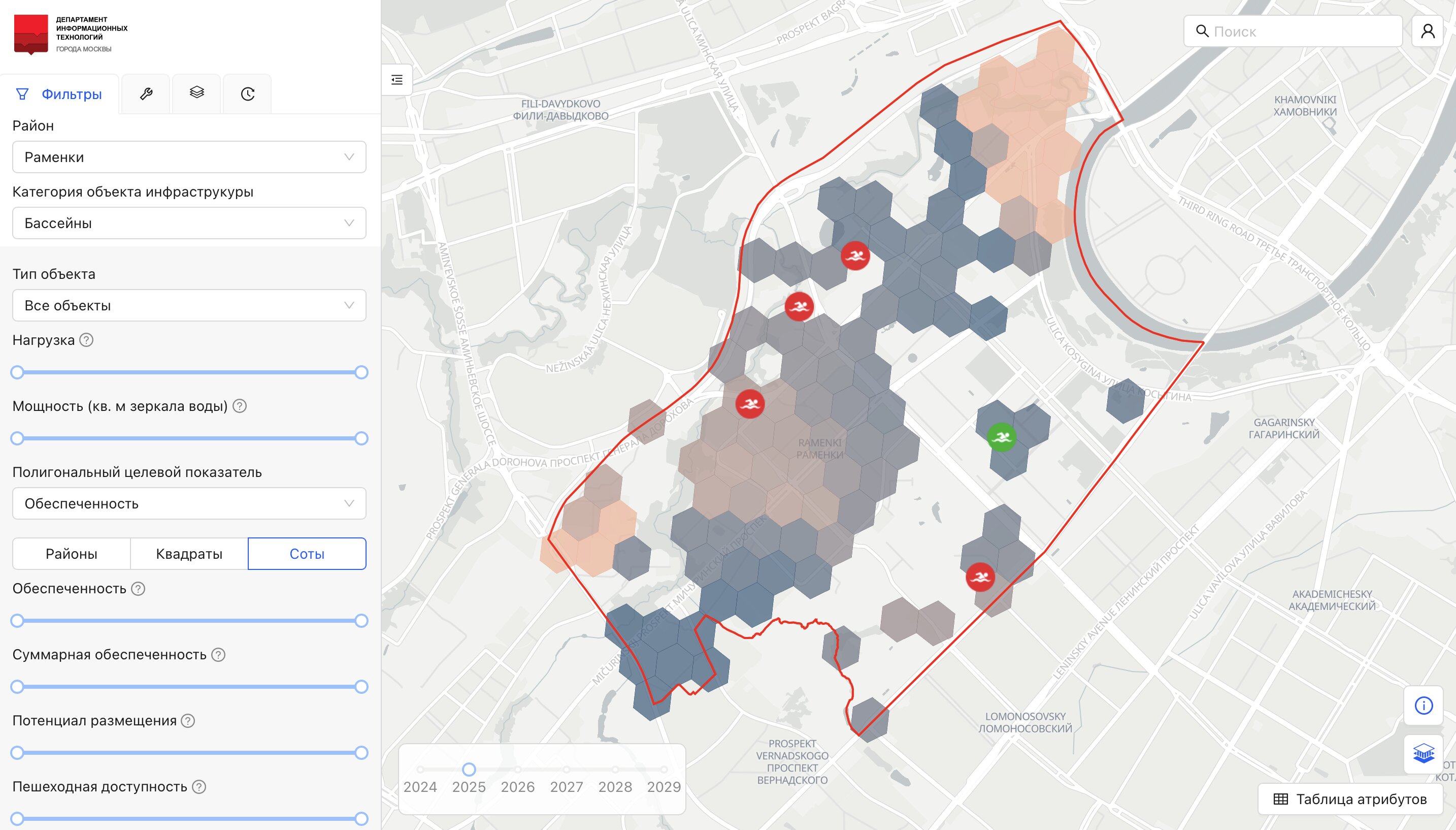Expand the Обеспеченность indicator dropdown
This screenshot has width=1456, height=830.
pos(189,503)
